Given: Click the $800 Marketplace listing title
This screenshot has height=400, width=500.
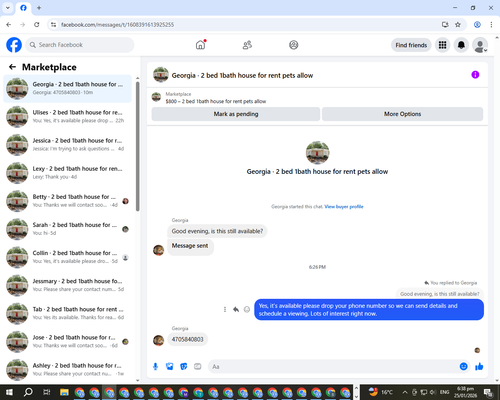Looking at the screenshot, I should 216,101.
